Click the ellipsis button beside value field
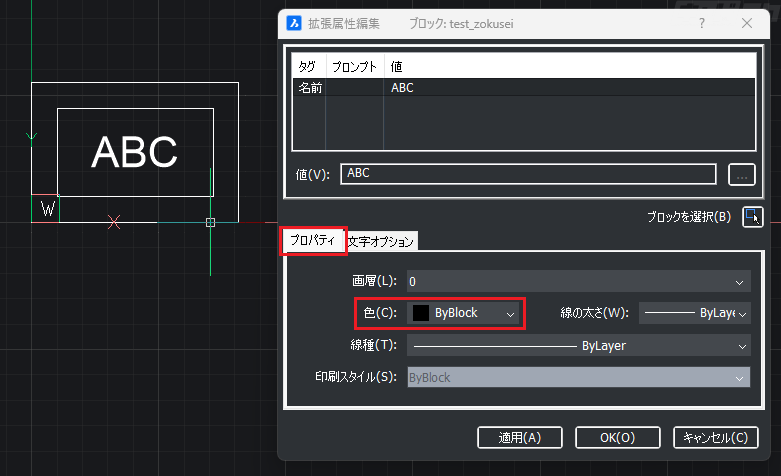 (x=741, y=174)
